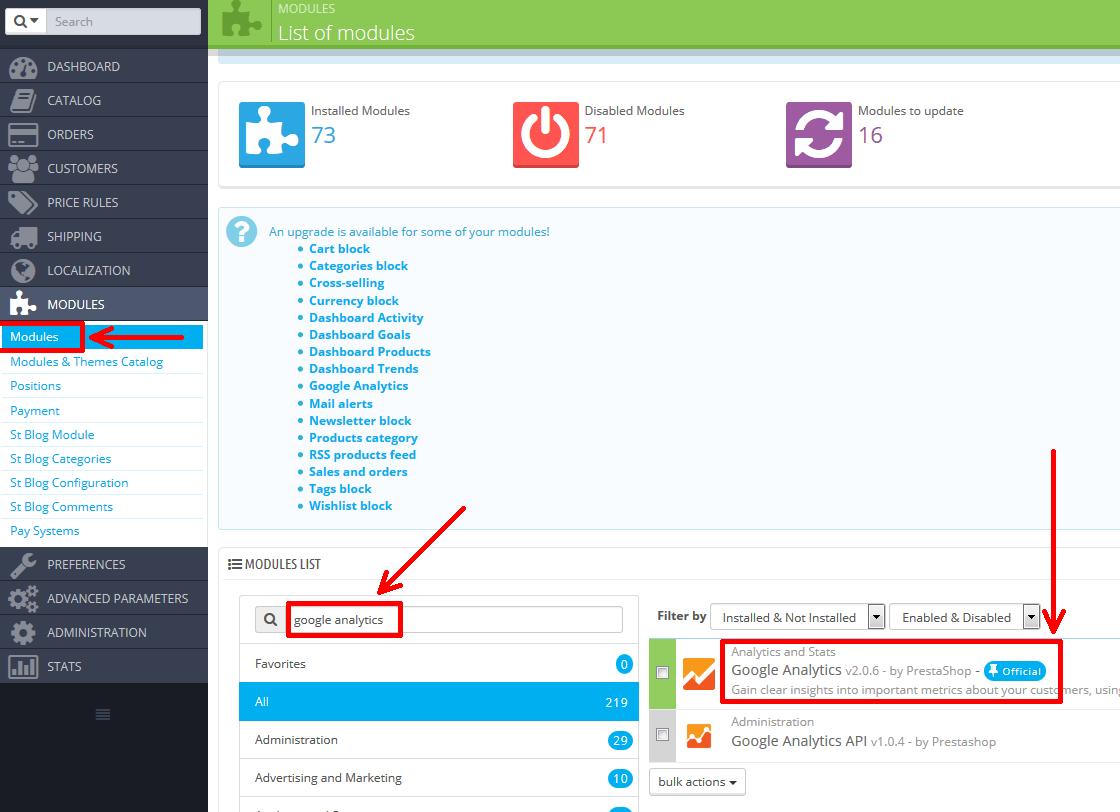
Task: Open the top search type dropdown
Action: click(x=26, y=21)
